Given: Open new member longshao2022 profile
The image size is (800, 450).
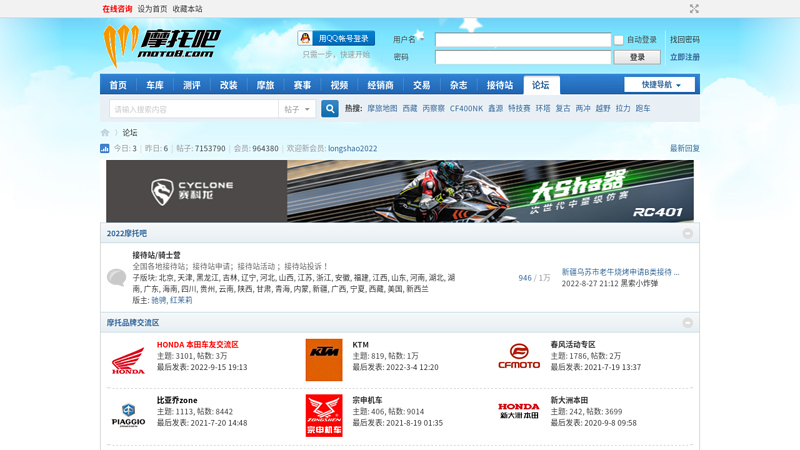Looking at the screenshot, I should pyautogui.click(x=353, y=148).
